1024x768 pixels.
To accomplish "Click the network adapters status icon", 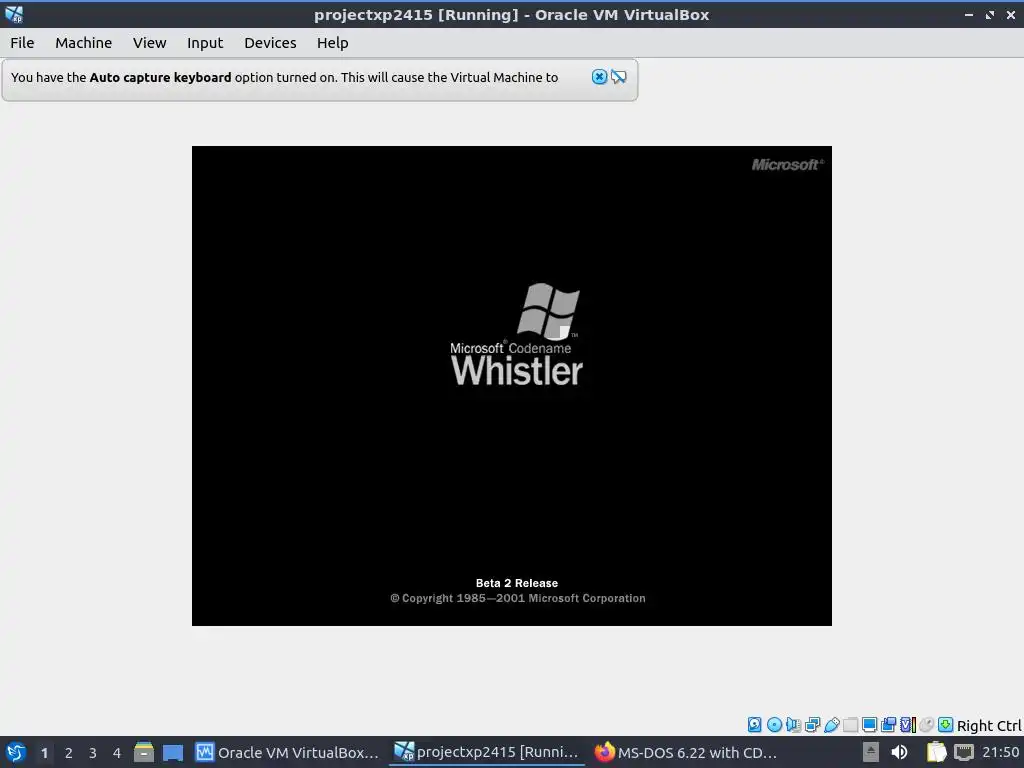I will click(812, 724).
